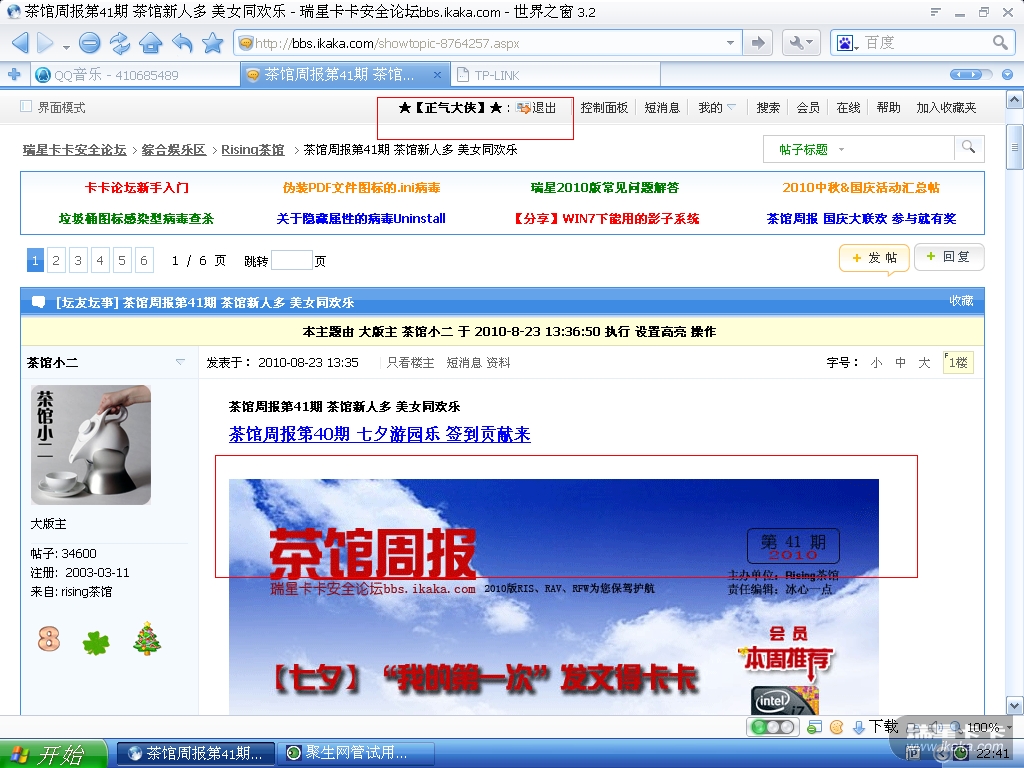Go to the browser home page
The image size is (1024, 768).
tap(150, 43)
